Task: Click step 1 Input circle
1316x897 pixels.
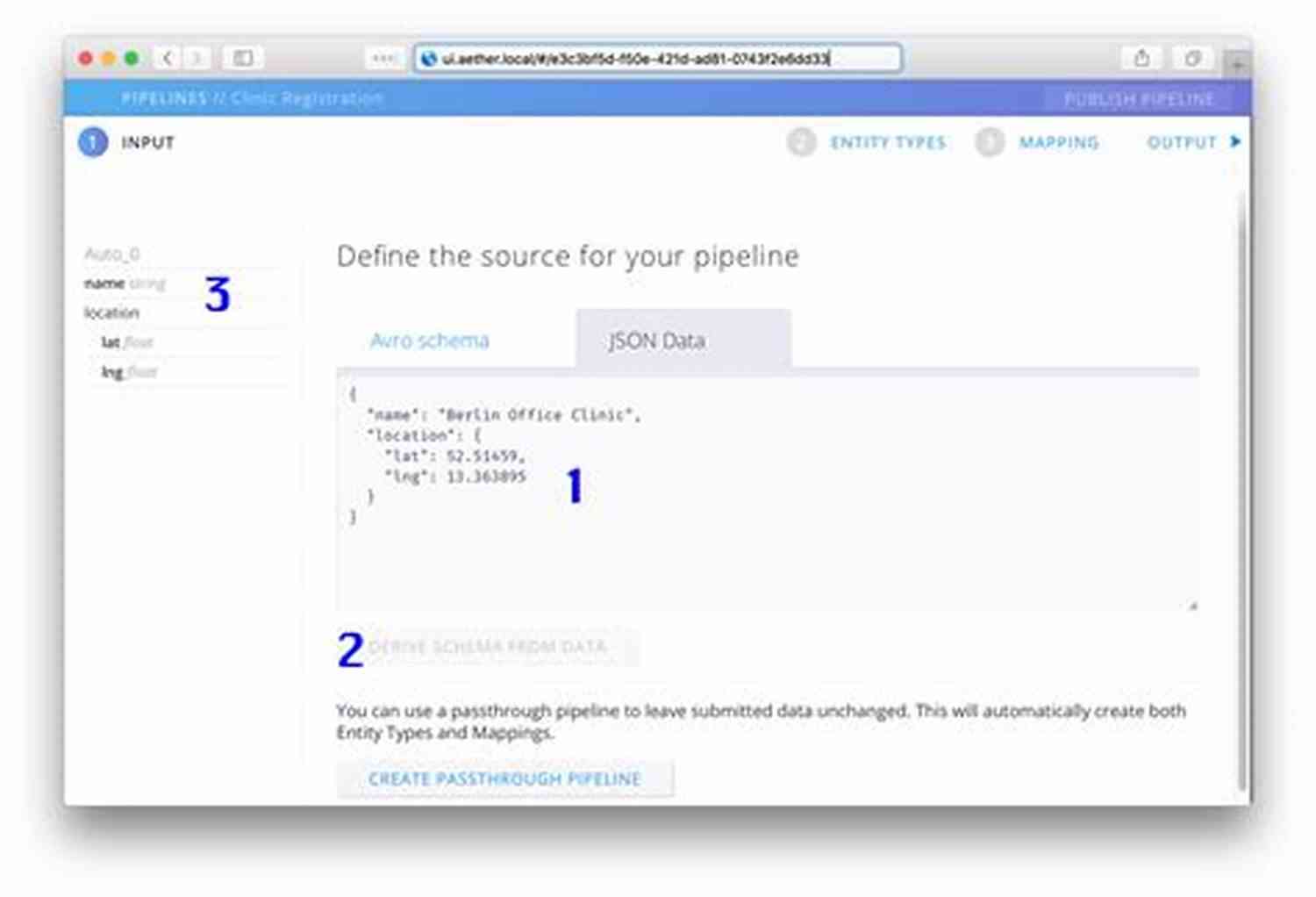Action: [93, 142]
